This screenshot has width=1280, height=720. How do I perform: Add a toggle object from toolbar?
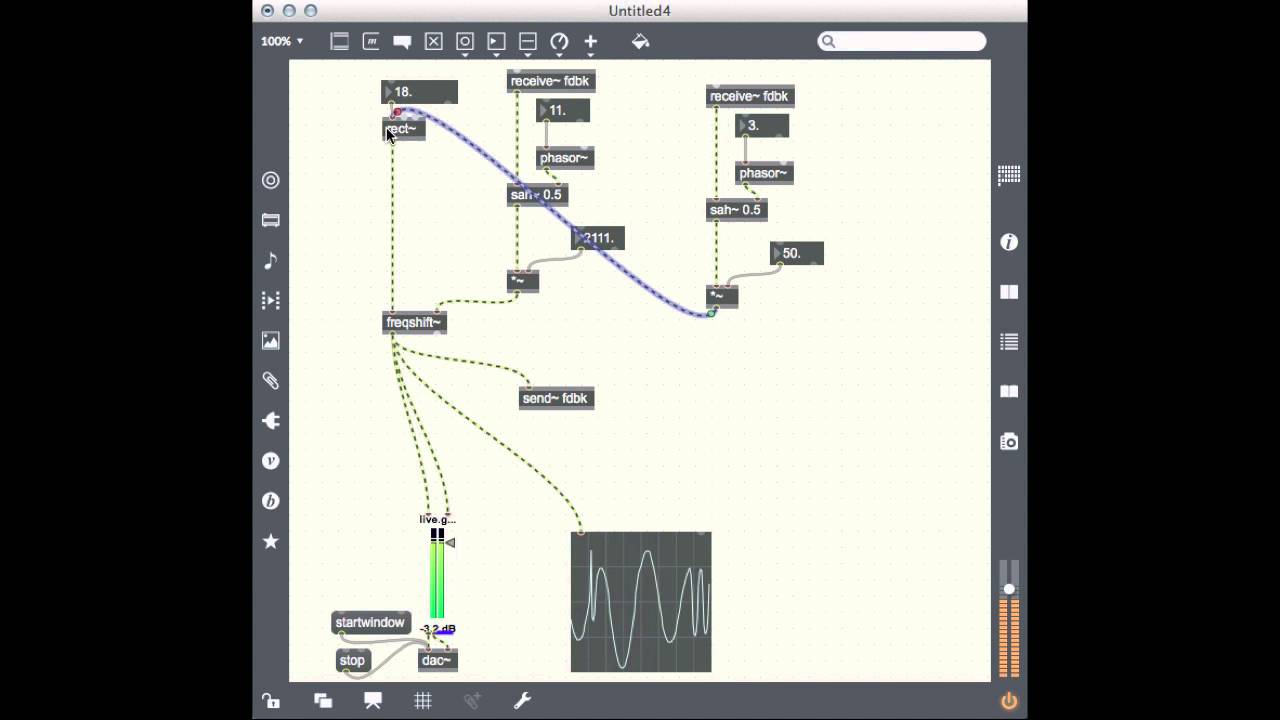pyautogui.click(x=433, y=41)
